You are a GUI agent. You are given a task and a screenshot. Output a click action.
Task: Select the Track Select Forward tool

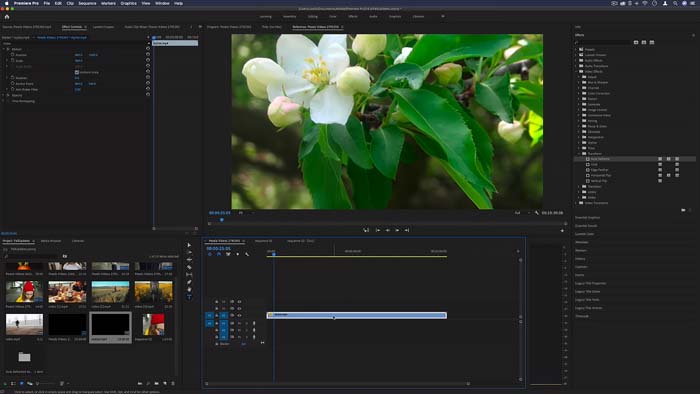coord(189,252)
